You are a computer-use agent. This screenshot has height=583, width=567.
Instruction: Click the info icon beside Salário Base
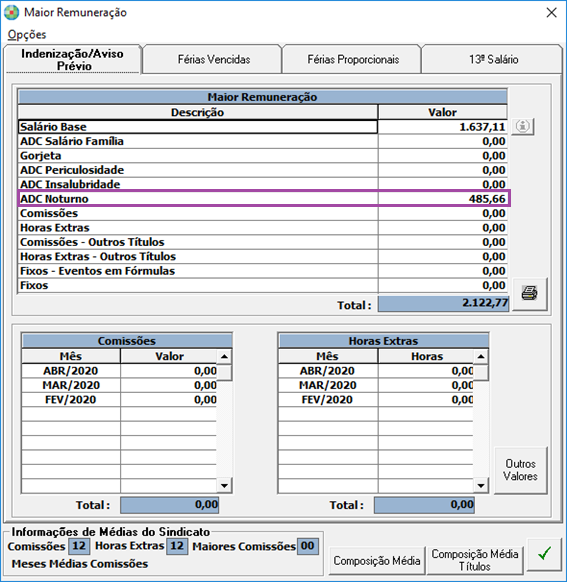(x=523, y=126)
